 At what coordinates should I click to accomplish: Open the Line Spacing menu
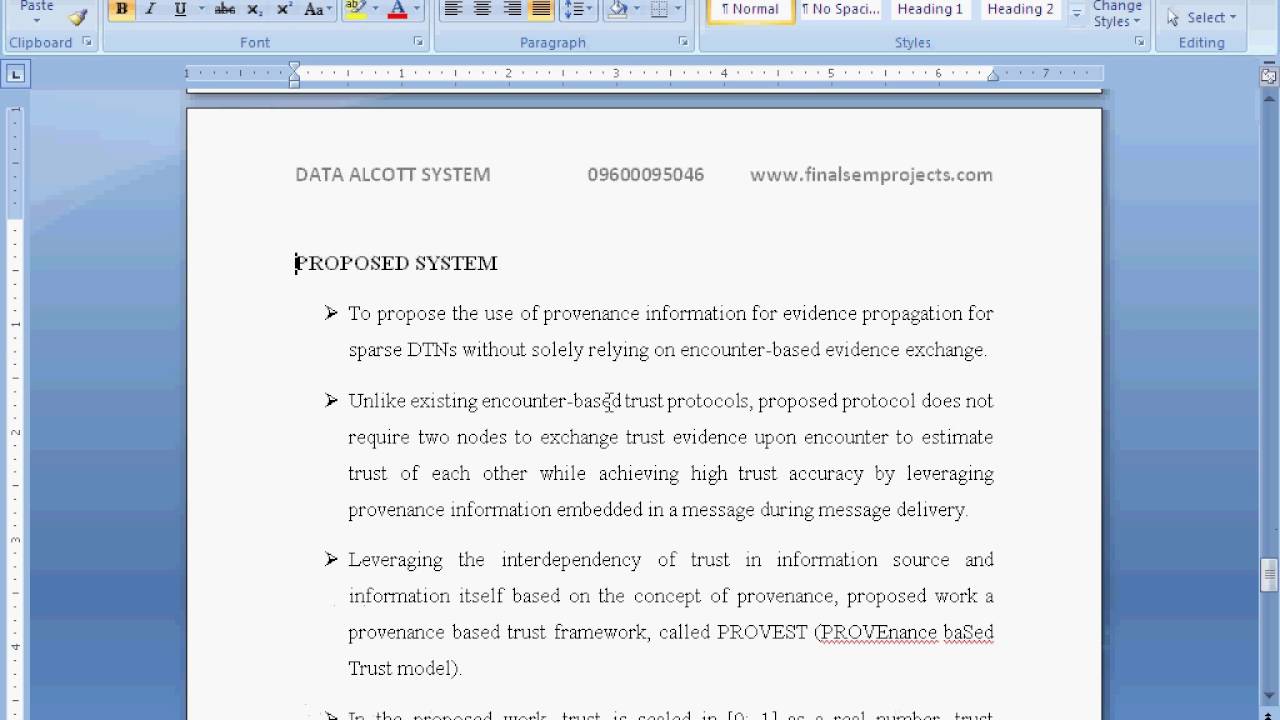(577, 10)
